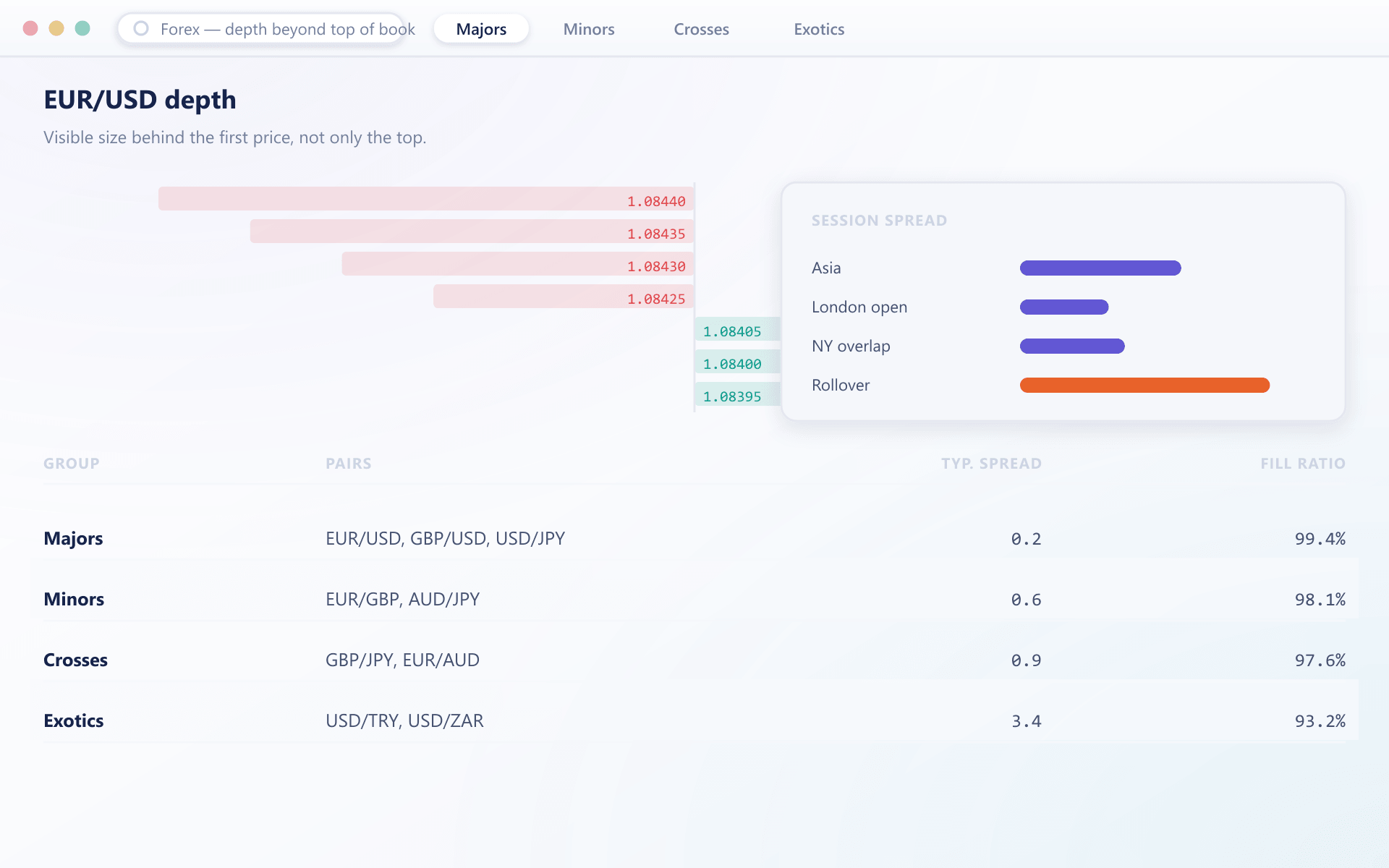Click the Asia session spread bar
This screenshot has height=868, width=1389.
pyautogui.click(x=1100, y=268)
